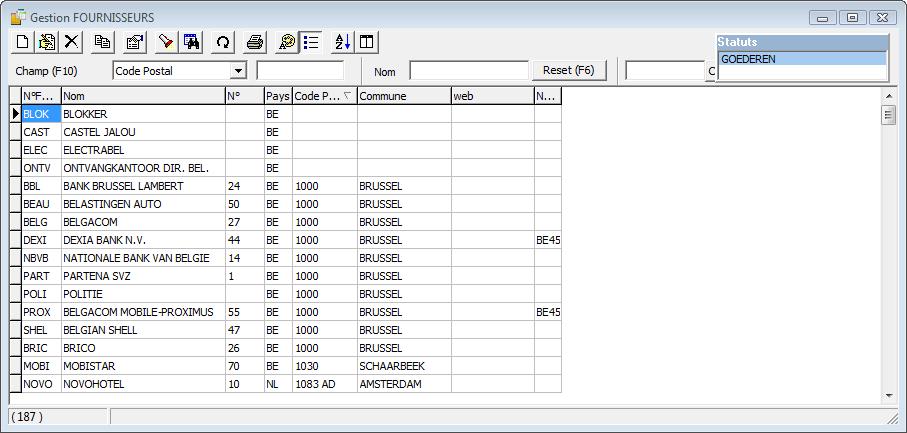907x433 pixels.
Task: Click the SCHAARBEEK commune cell
Action: [x=404, y=366]
